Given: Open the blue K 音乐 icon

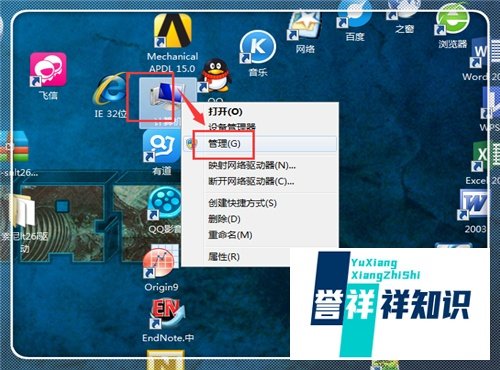Looking at the screenshot, I should (258, 47).
